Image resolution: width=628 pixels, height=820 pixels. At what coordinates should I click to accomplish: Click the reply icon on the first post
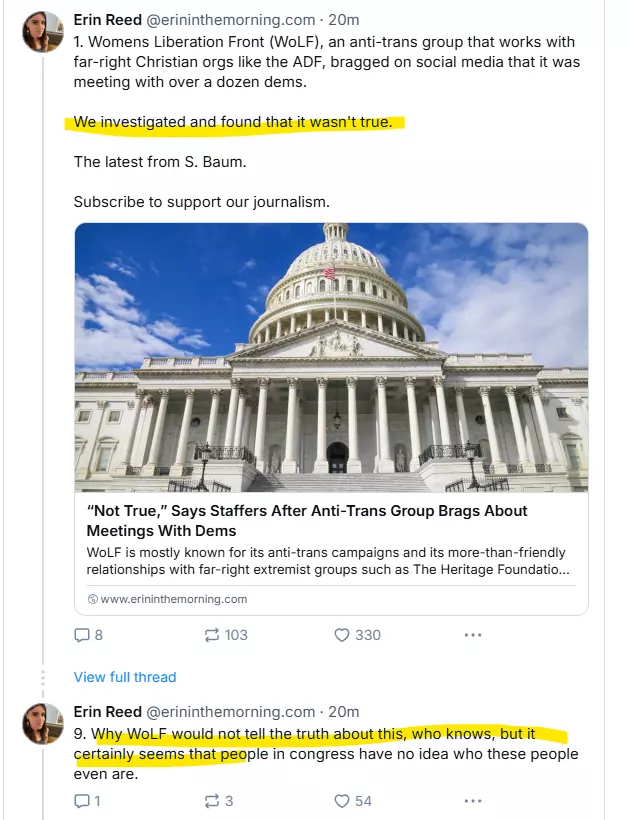[x=83, y=635]
